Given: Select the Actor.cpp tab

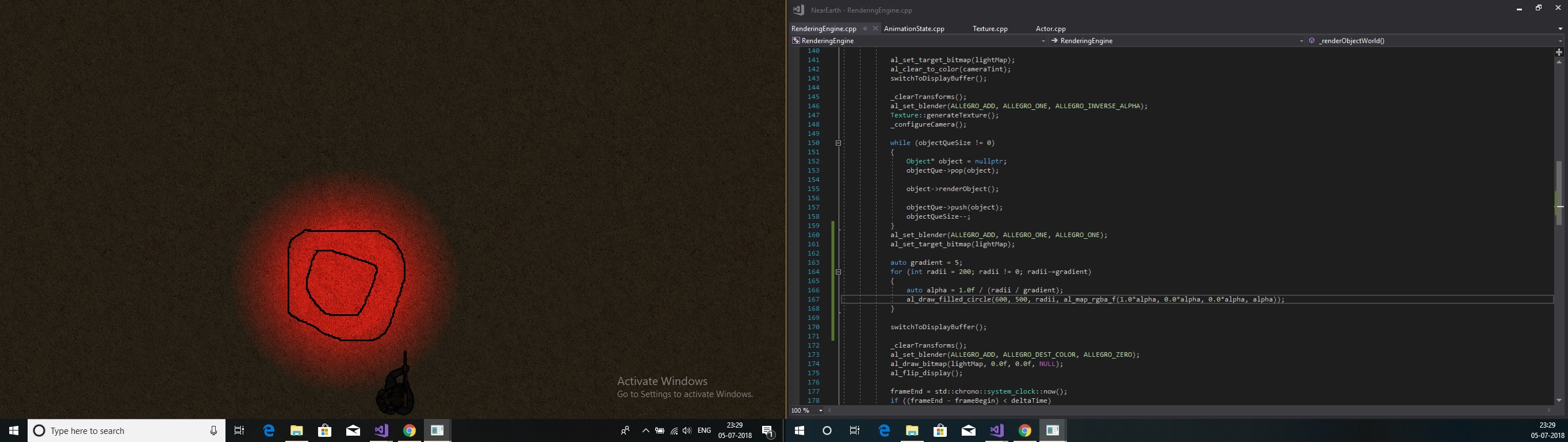Looking at the screenshot, I should click(1051, 29).
